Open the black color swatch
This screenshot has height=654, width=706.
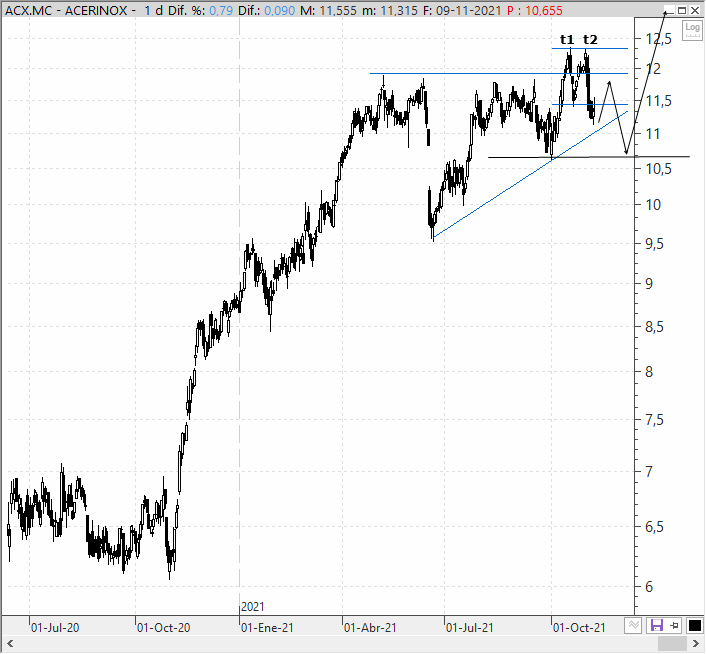click(x=695, y=625)
